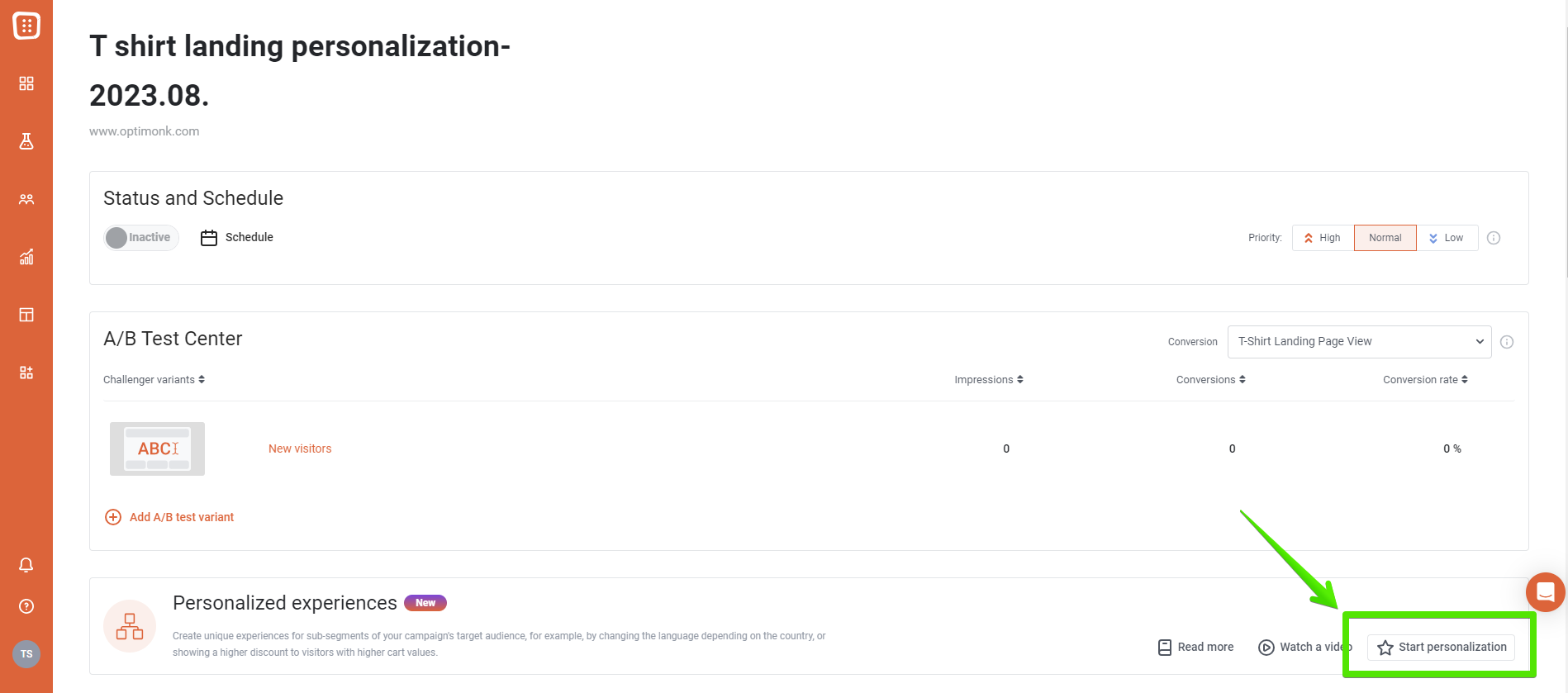Open the T-Shirt Landing Page View conversion dropdown
Screen dimensions: 1568x693
coord(1359,342)
